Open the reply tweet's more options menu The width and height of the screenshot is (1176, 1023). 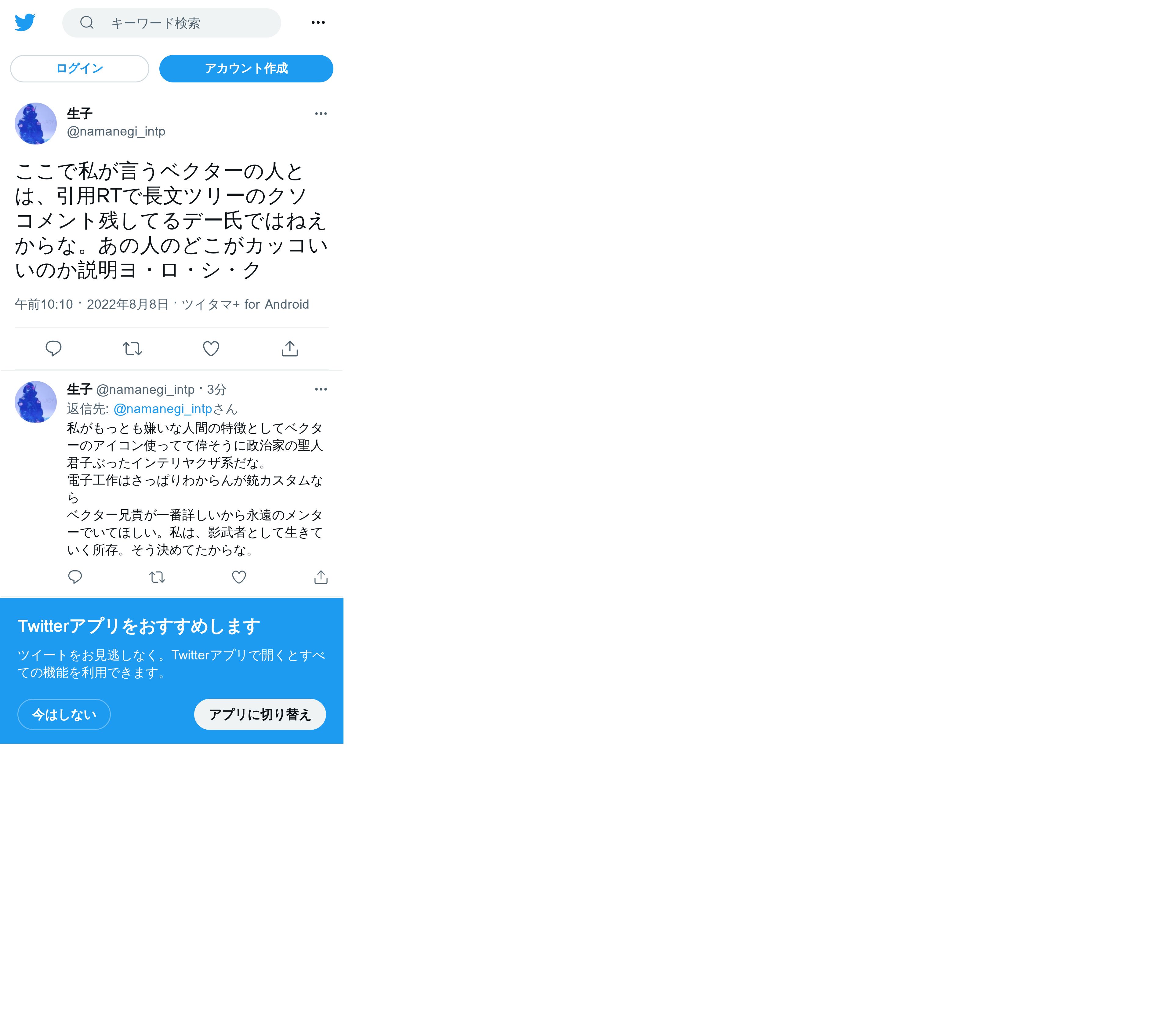[x=321, y=389]
